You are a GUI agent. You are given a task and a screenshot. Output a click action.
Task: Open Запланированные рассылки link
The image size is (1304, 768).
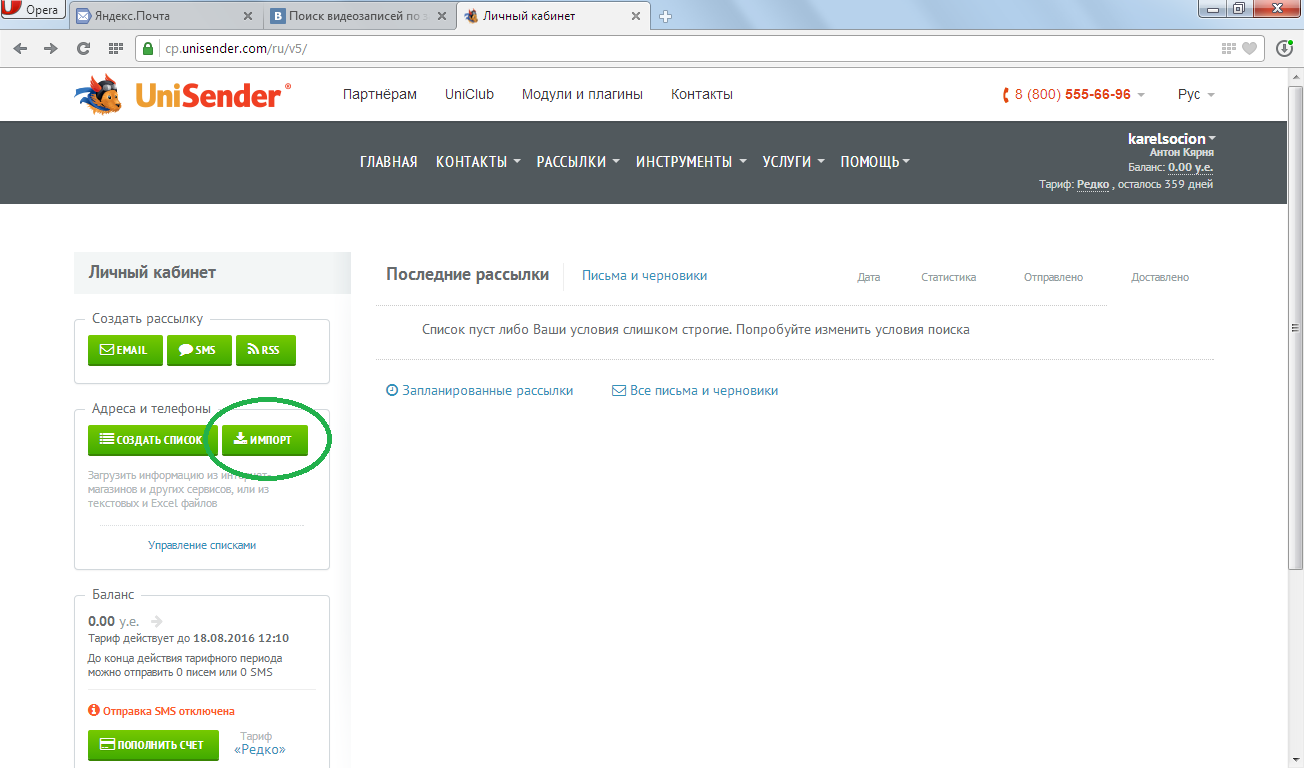point(480,391)
